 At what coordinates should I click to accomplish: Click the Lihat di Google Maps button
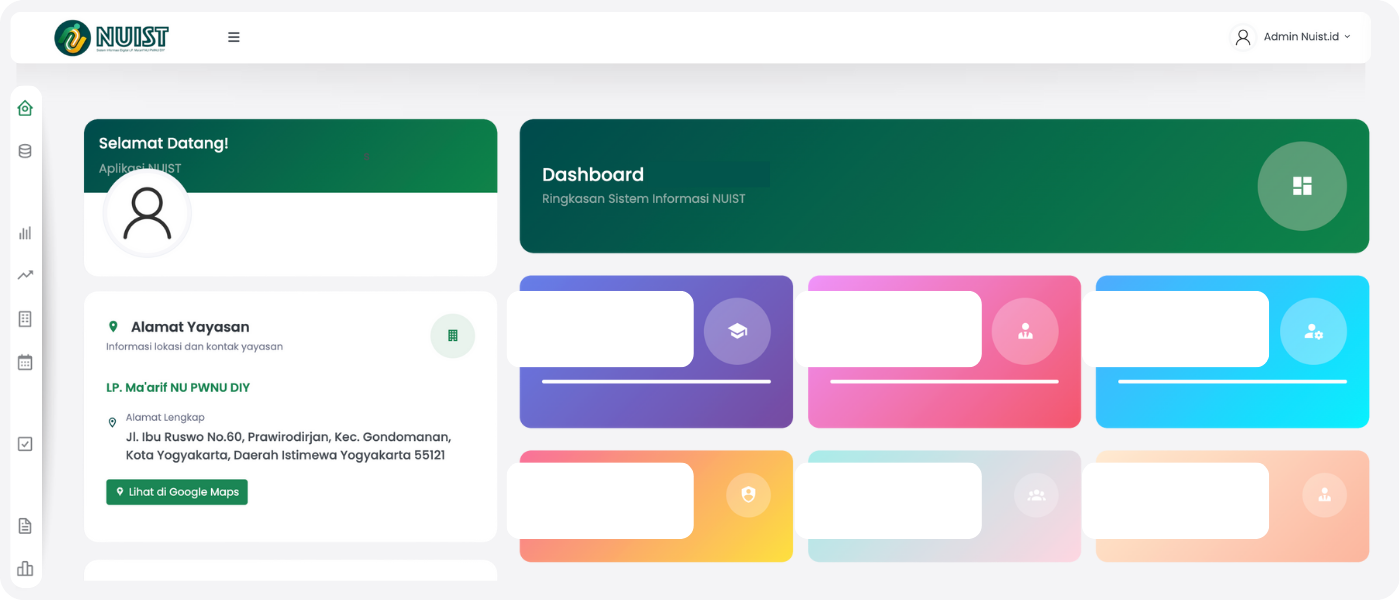(x=177, y=492)
